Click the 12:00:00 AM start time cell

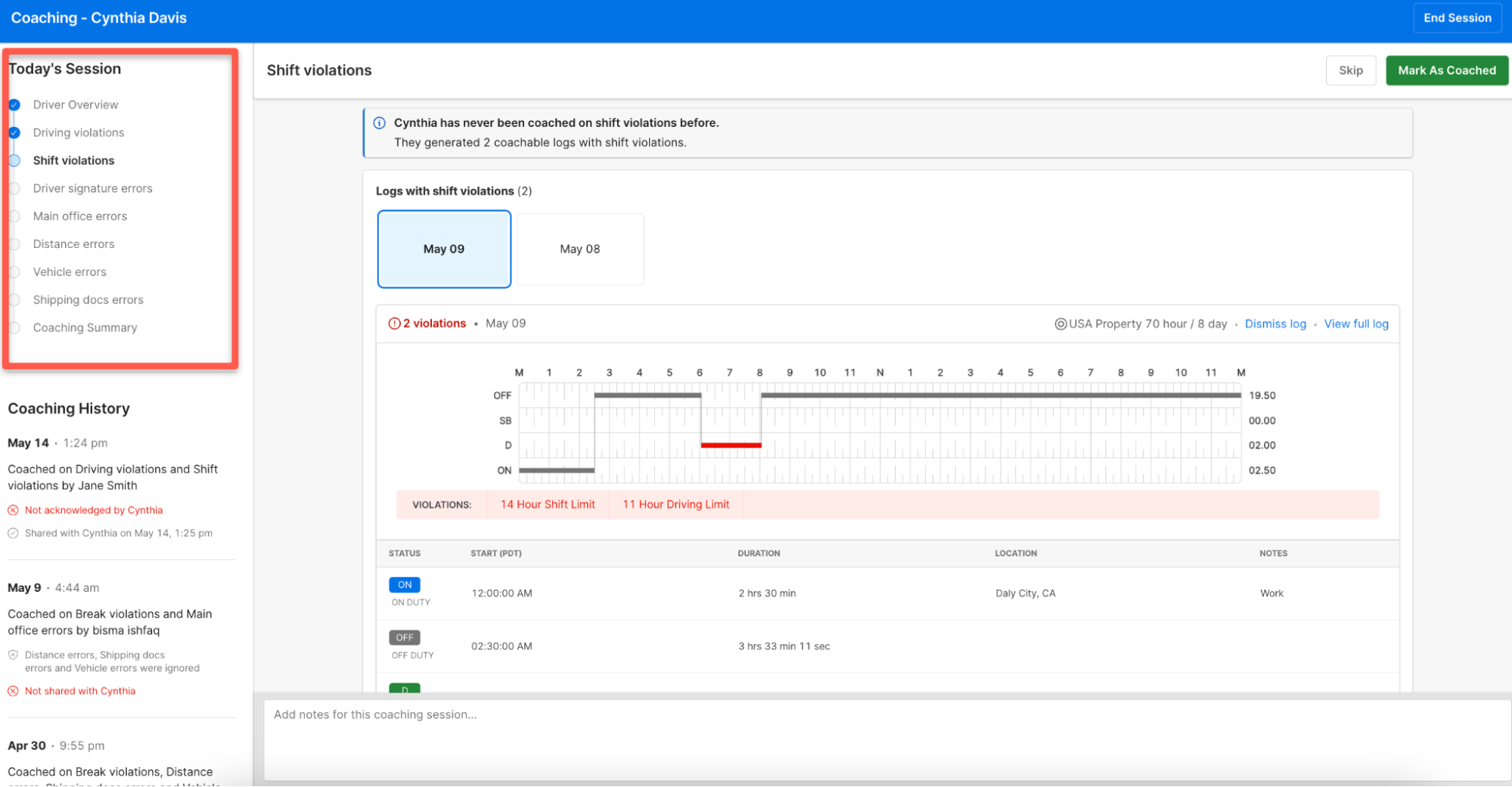pos(501,593)
